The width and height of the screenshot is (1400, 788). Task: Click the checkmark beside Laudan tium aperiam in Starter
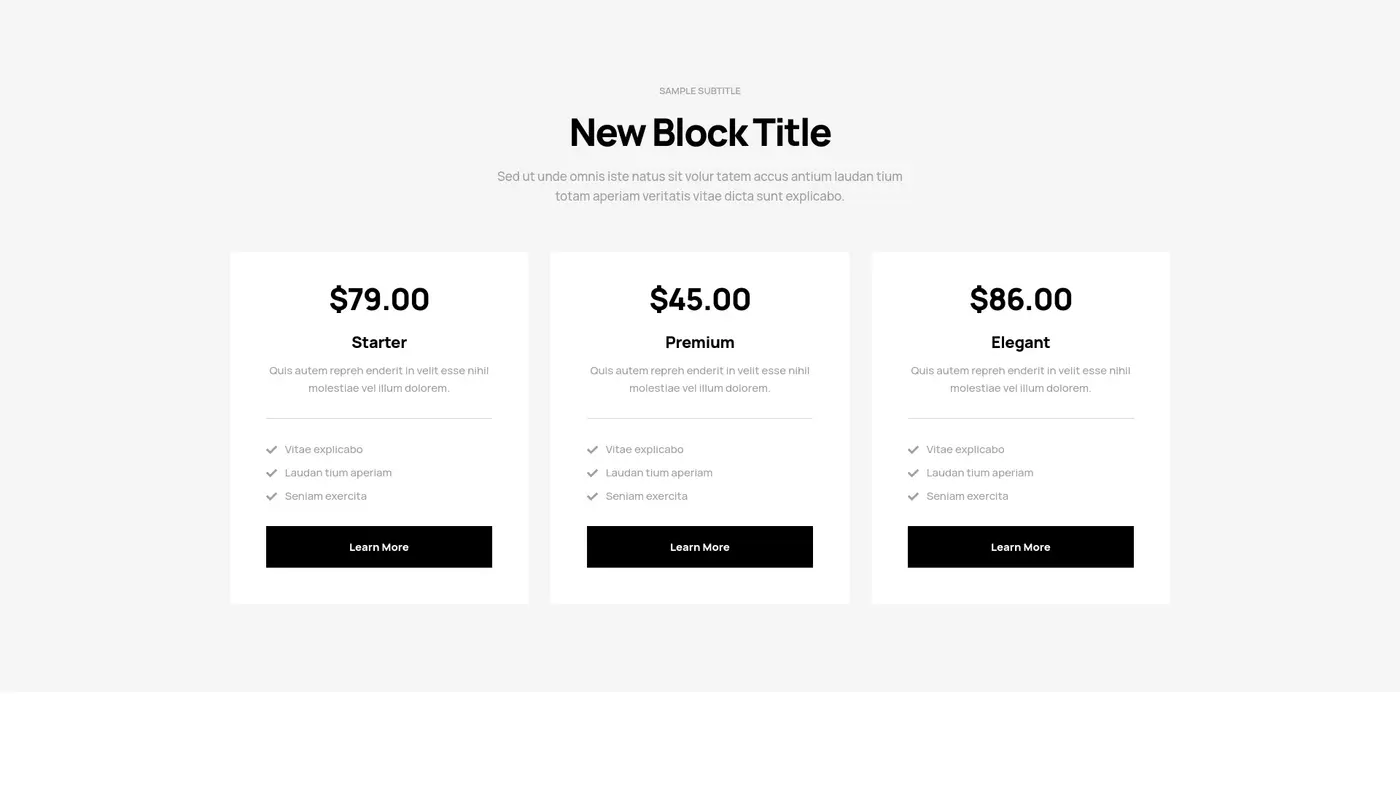pos(270,472)
